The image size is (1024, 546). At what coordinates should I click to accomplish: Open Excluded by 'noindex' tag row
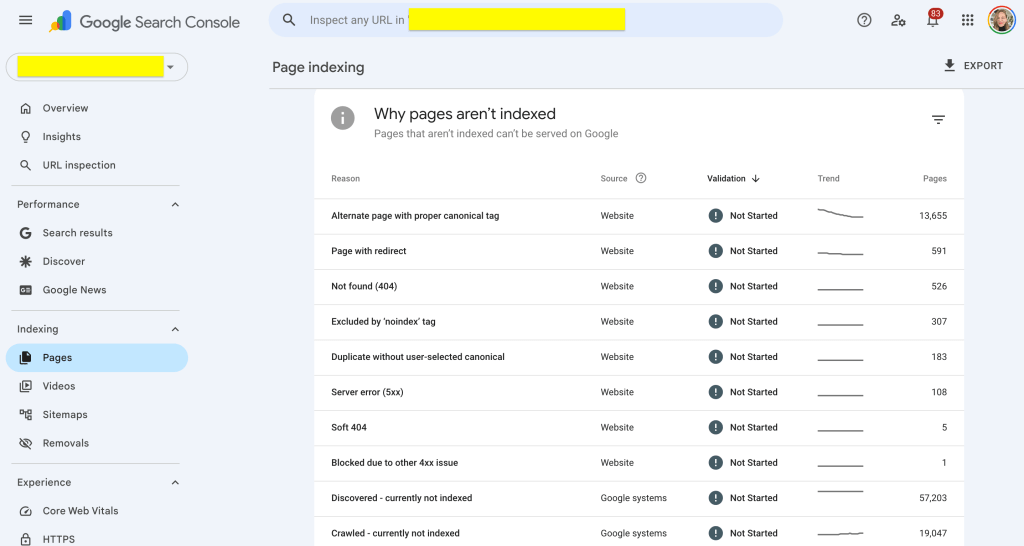click(639, 322)
